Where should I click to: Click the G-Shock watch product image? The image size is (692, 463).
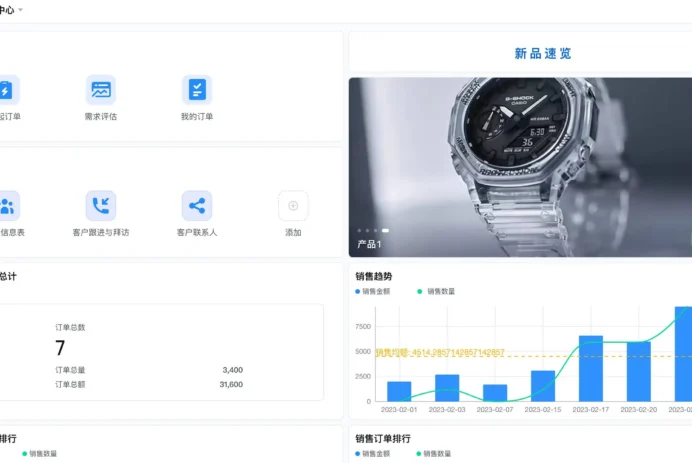[x=520, y=167]
